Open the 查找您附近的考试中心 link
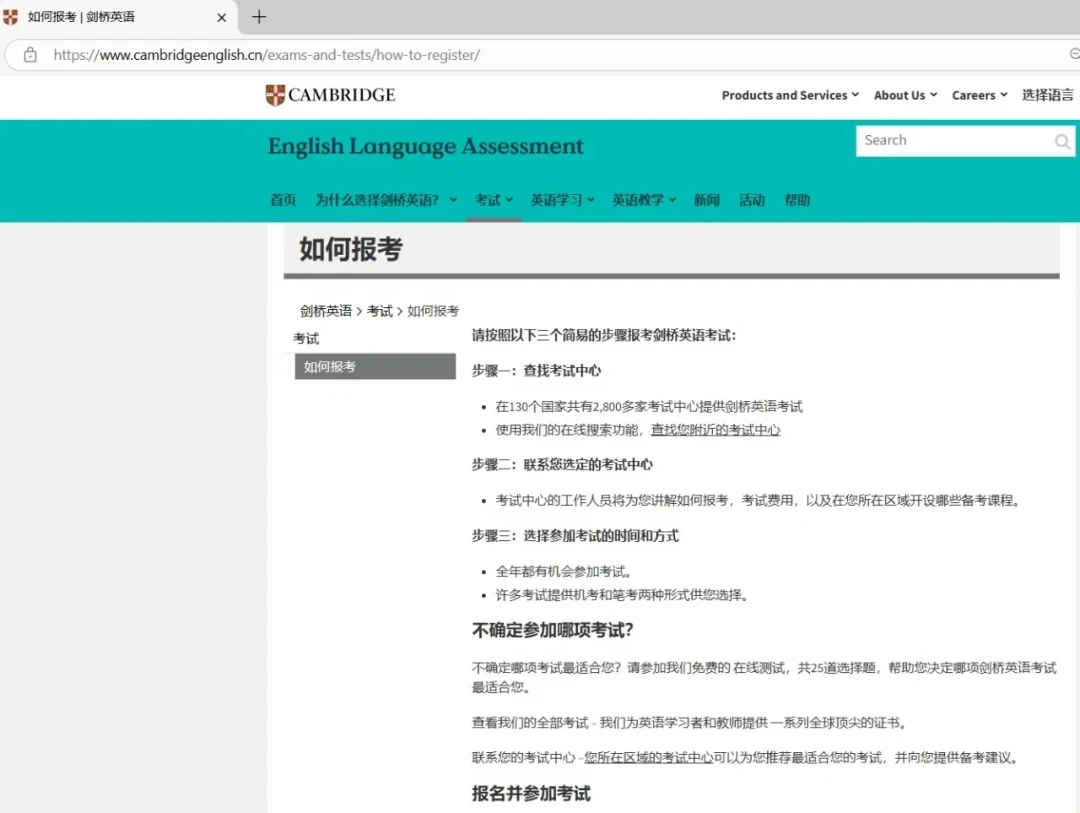This screenshot has width=1080, height=813. [716, 430]
